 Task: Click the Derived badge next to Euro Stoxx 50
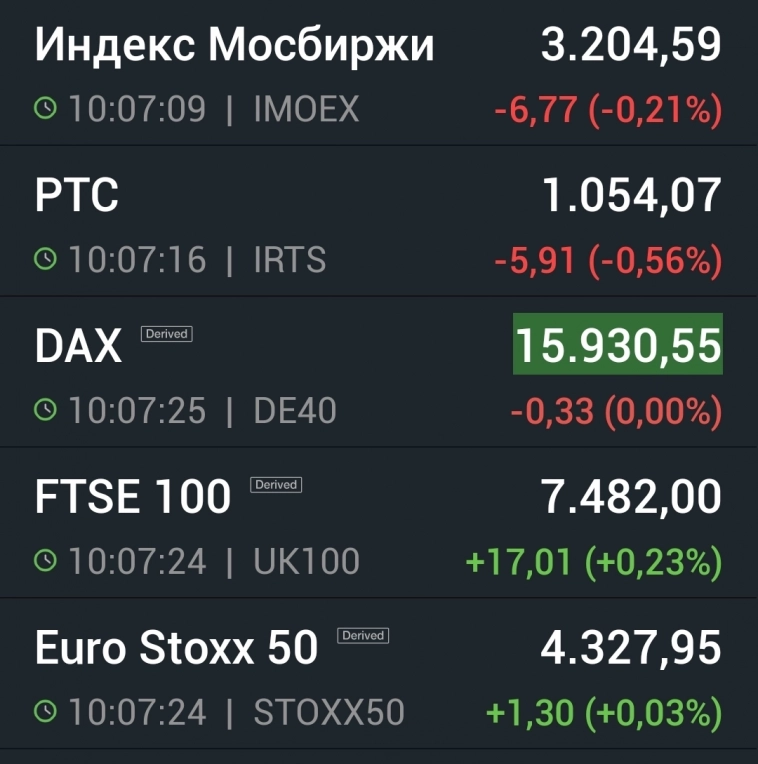(x=363, y=635)
